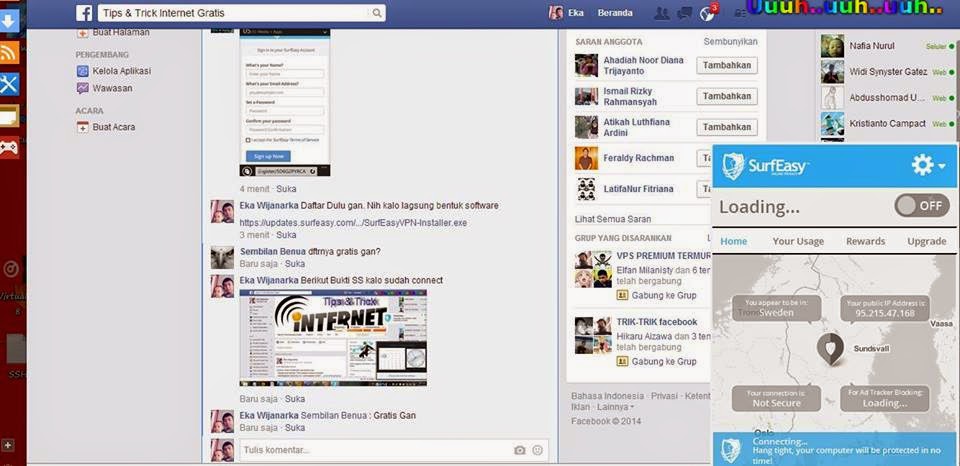
Task: Open Lihat Semua Saran link
Action: pos(613,219)
